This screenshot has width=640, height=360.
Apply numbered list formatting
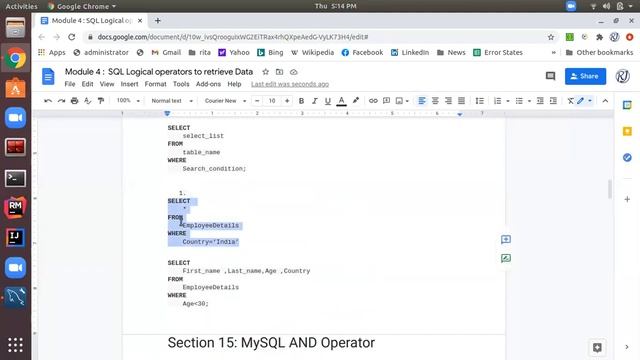tap(498, 101)
